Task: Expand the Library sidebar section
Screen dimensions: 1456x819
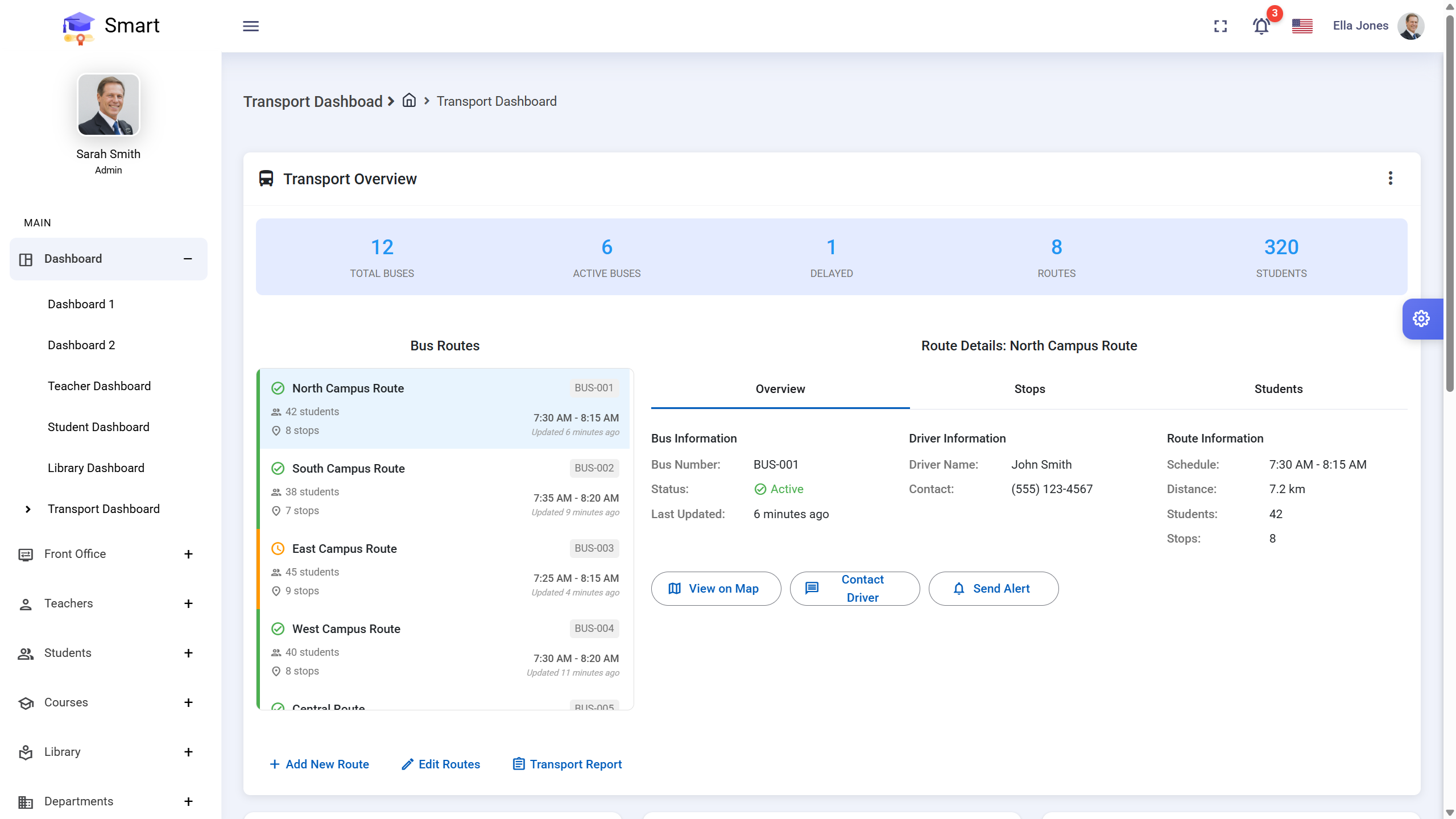Action: tap(188, 752)
